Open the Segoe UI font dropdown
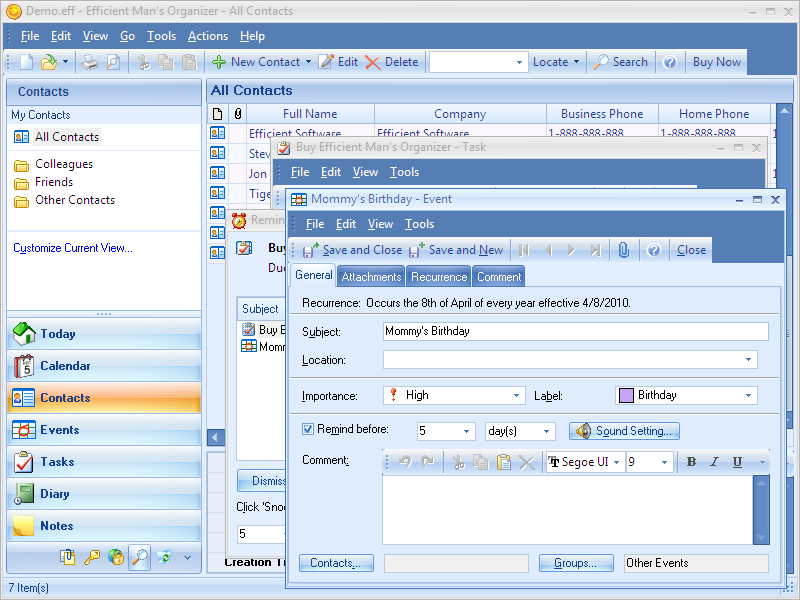The width and height of the screenshot is (800, 600). tap(616, 462)
